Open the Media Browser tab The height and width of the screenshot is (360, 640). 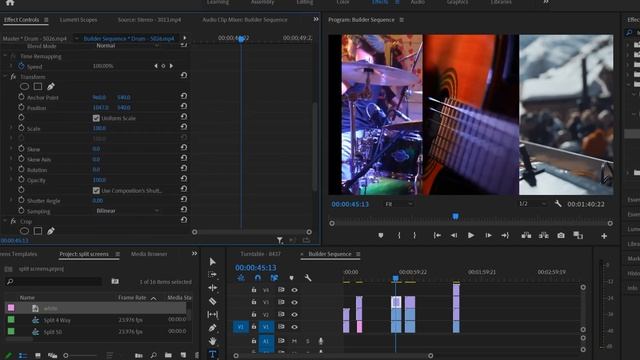(149, 254)
